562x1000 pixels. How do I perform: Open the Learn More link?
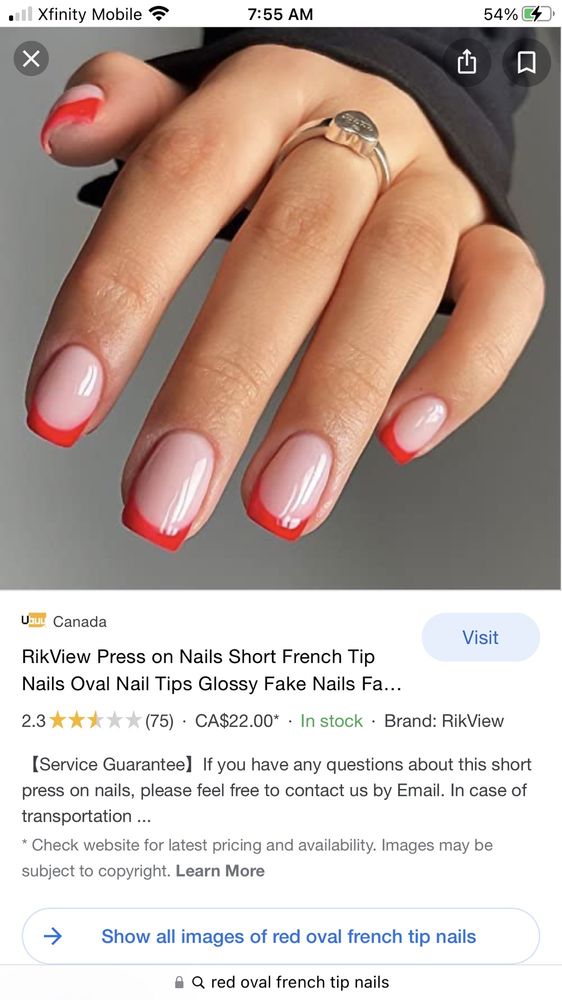click(220, 871)
